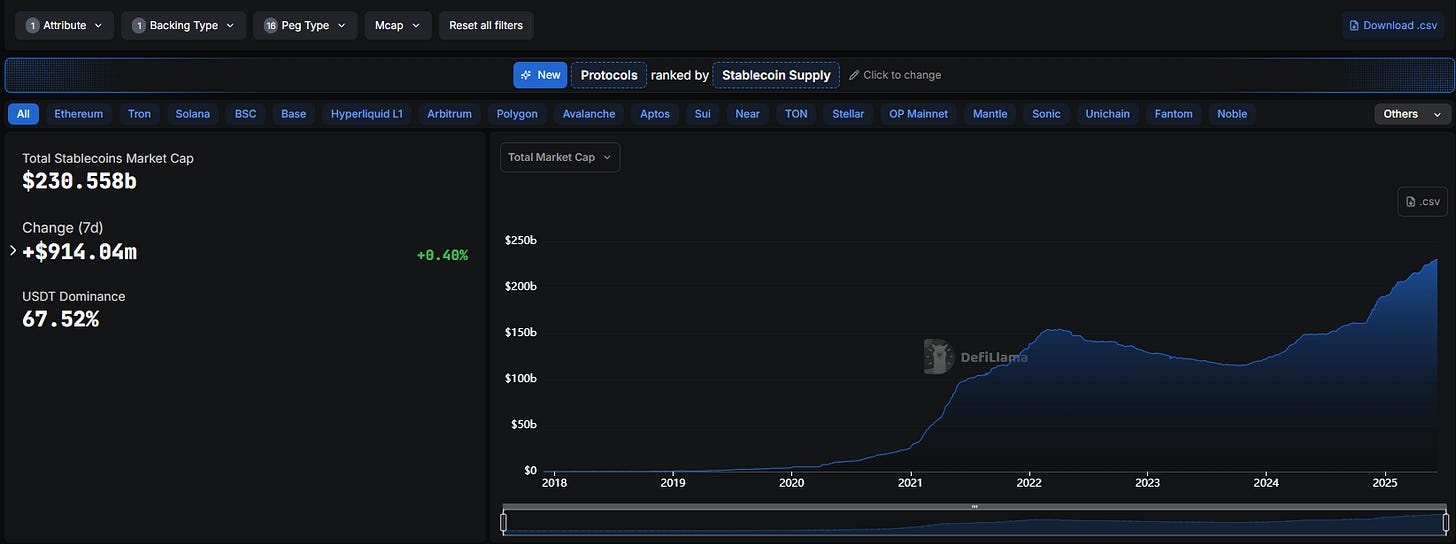Click the chart's .csv export button

pyautogui.click(x=1422, y=201)
